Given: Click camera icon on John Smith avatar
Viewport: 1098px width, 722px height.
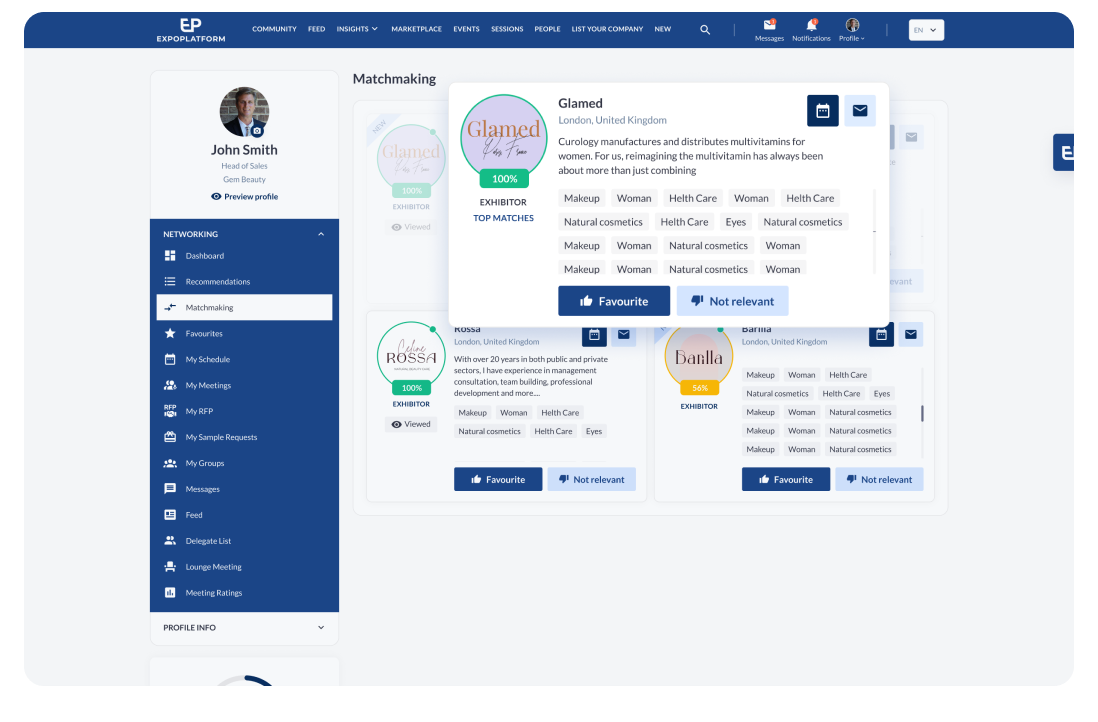Looking at the screenshot, I should (x=257, y=131).
